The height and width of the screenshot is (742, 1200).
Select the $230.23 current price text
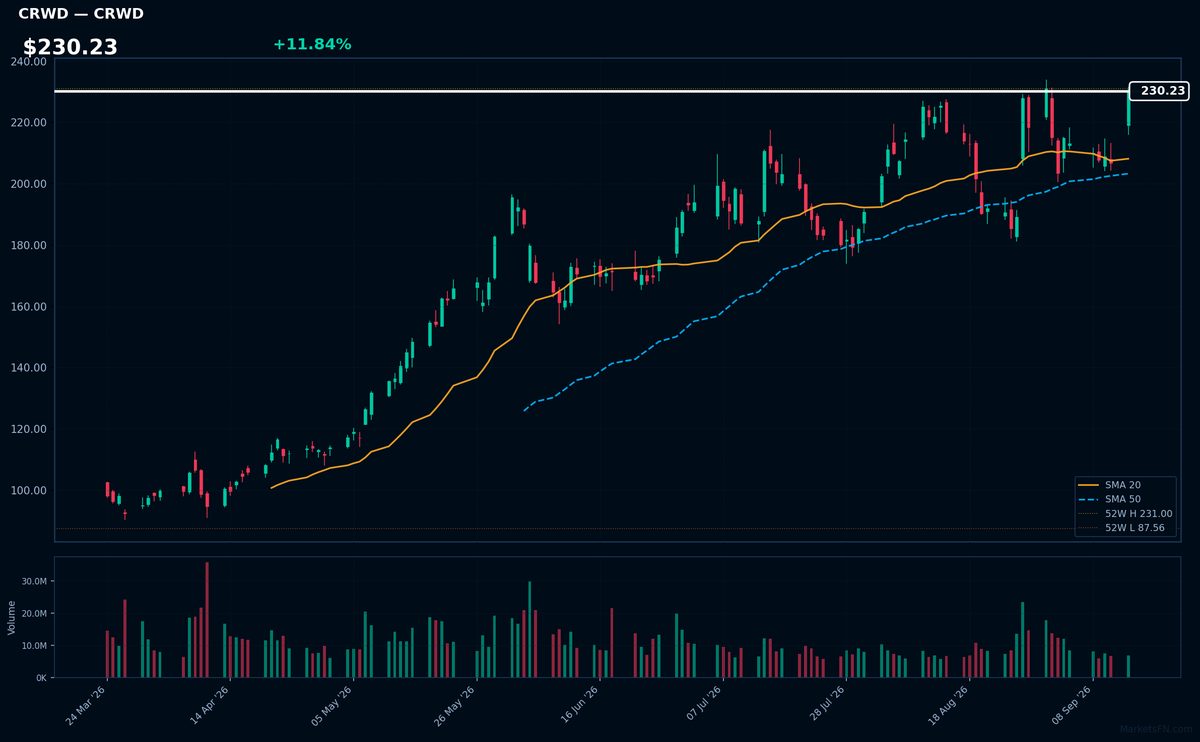[70, 47]
